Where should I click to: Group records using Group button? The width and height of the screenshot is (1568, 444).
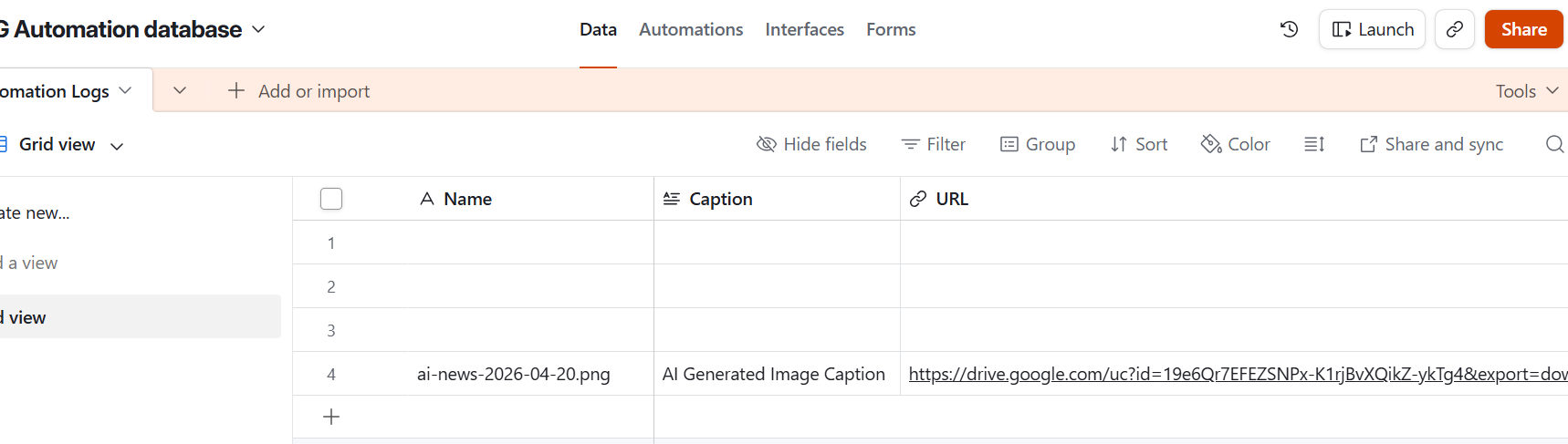point(1038,144)
